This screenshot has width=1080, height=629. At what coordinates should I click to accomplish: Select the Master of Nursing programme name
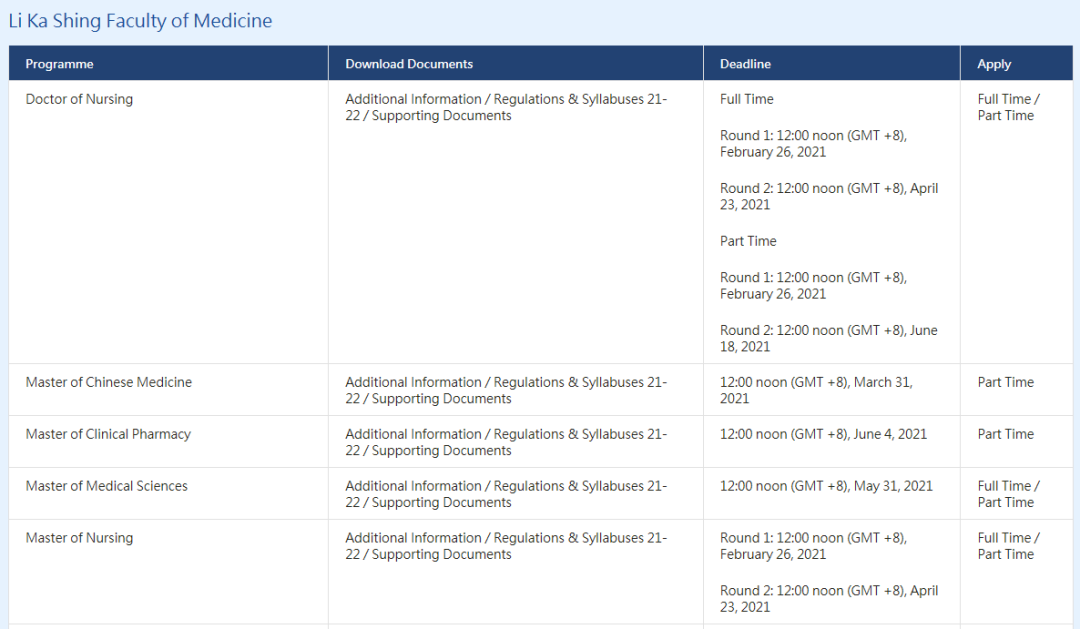[79, 538]
